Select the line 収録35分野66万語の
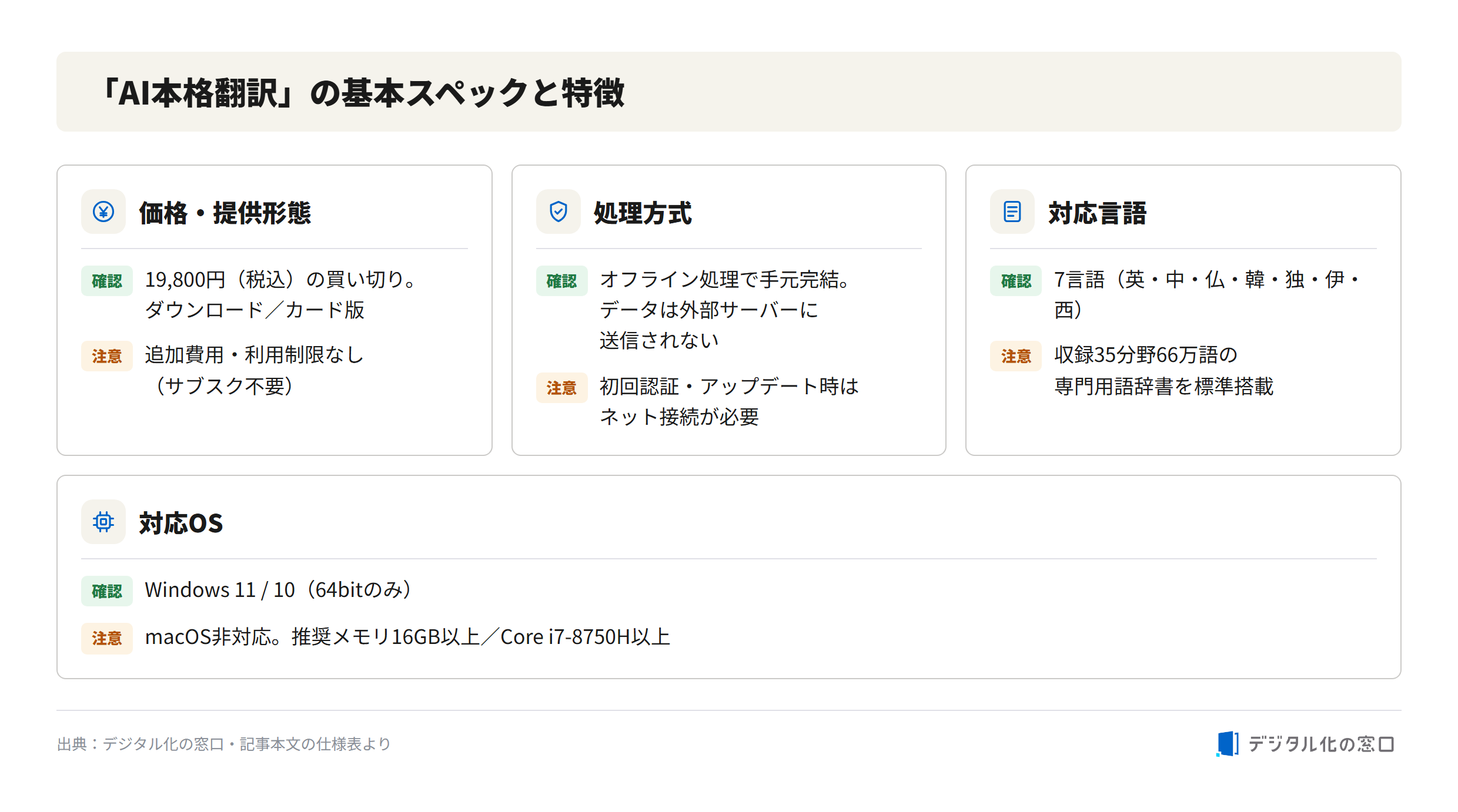The width and height of the screenshot is (1458, 812). tap(1146, 355)
